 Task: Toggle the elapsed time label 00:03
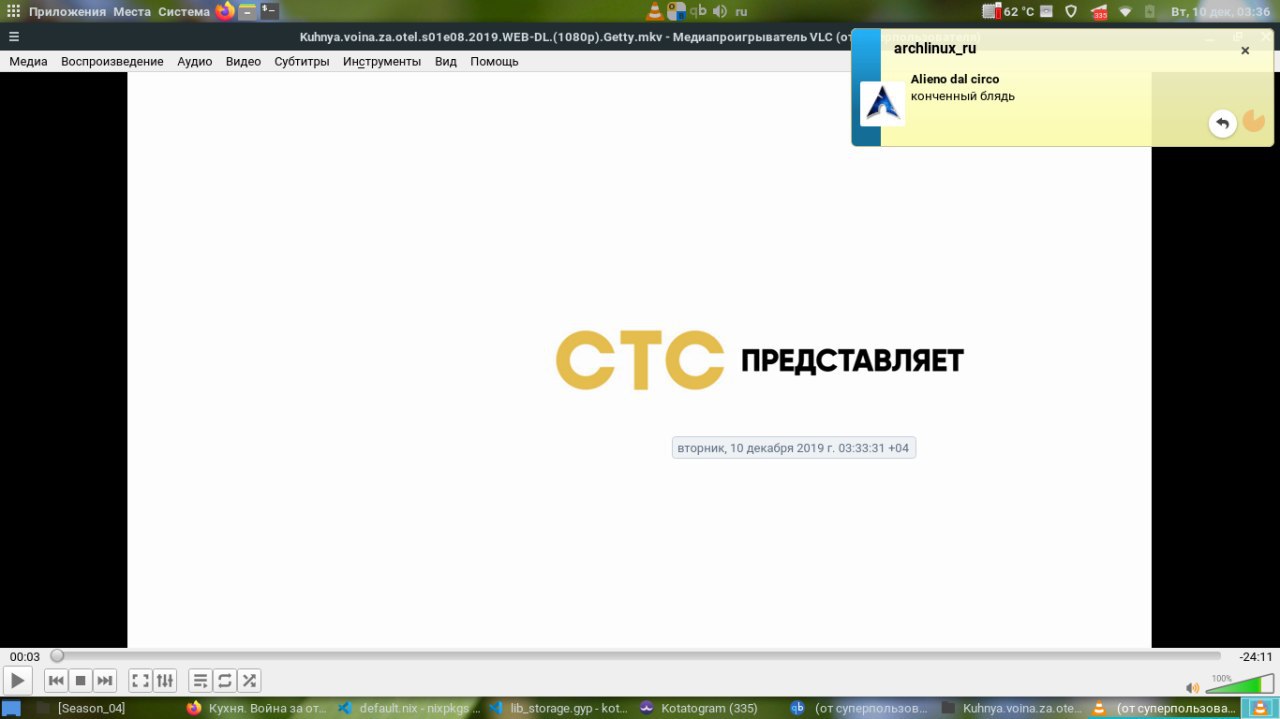25,657
